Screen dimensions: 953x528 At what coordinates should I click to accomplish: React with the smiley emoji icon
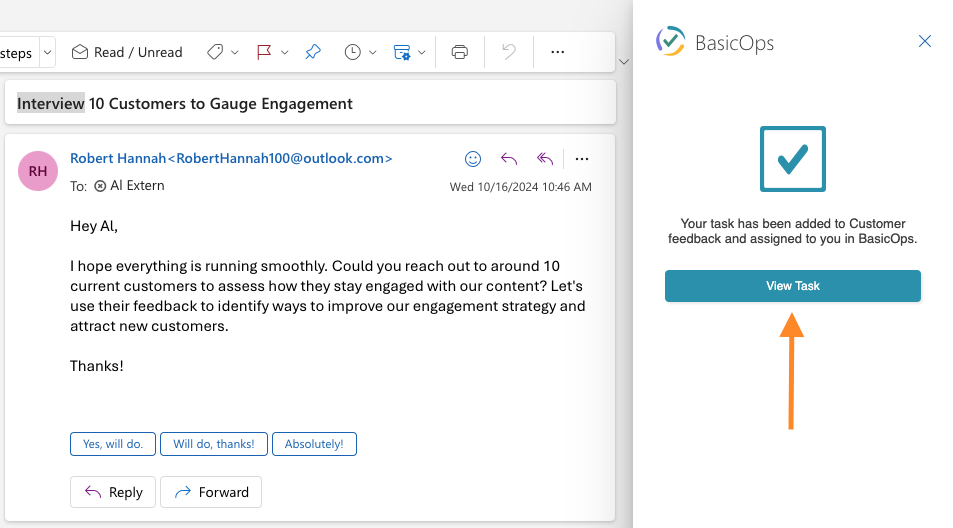tap(473, 159)
